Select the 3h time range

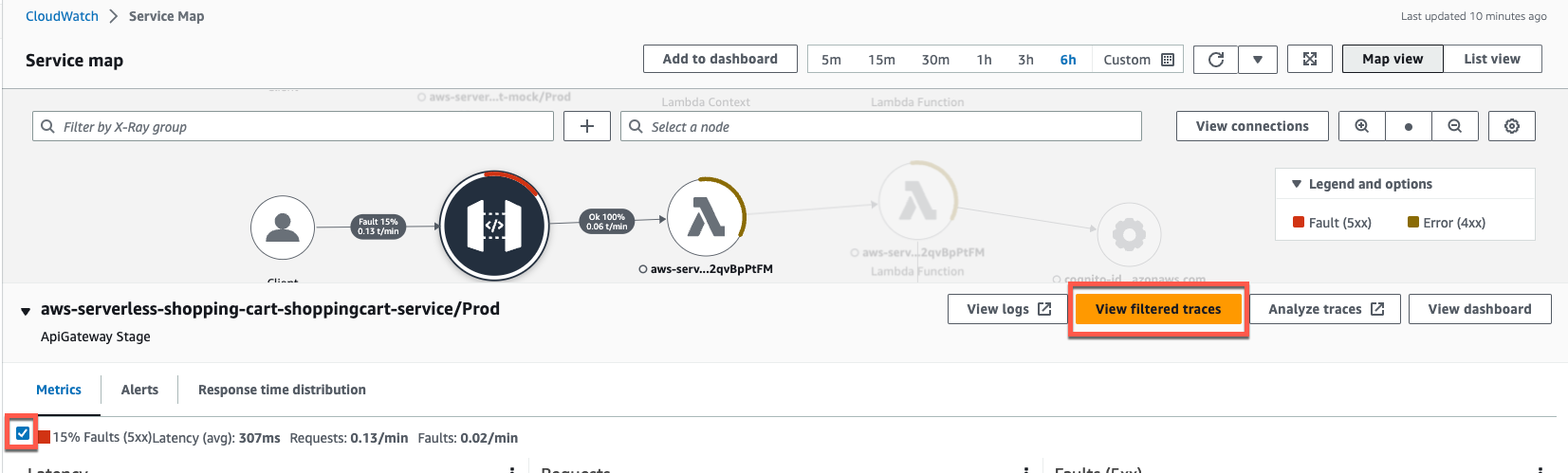(1025, 60)
